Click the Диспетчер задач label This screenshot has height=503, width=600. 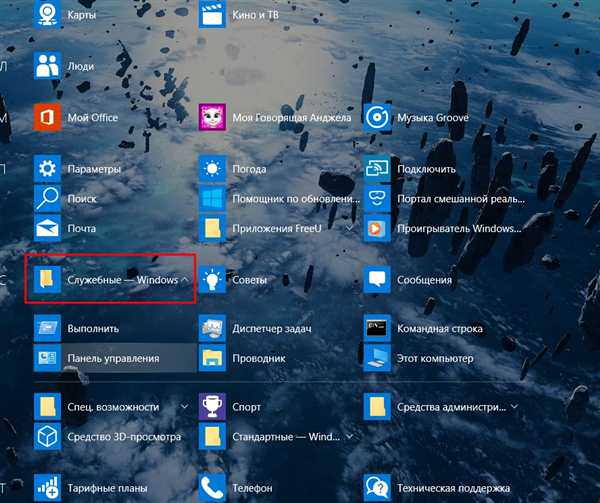click(272, 329)
